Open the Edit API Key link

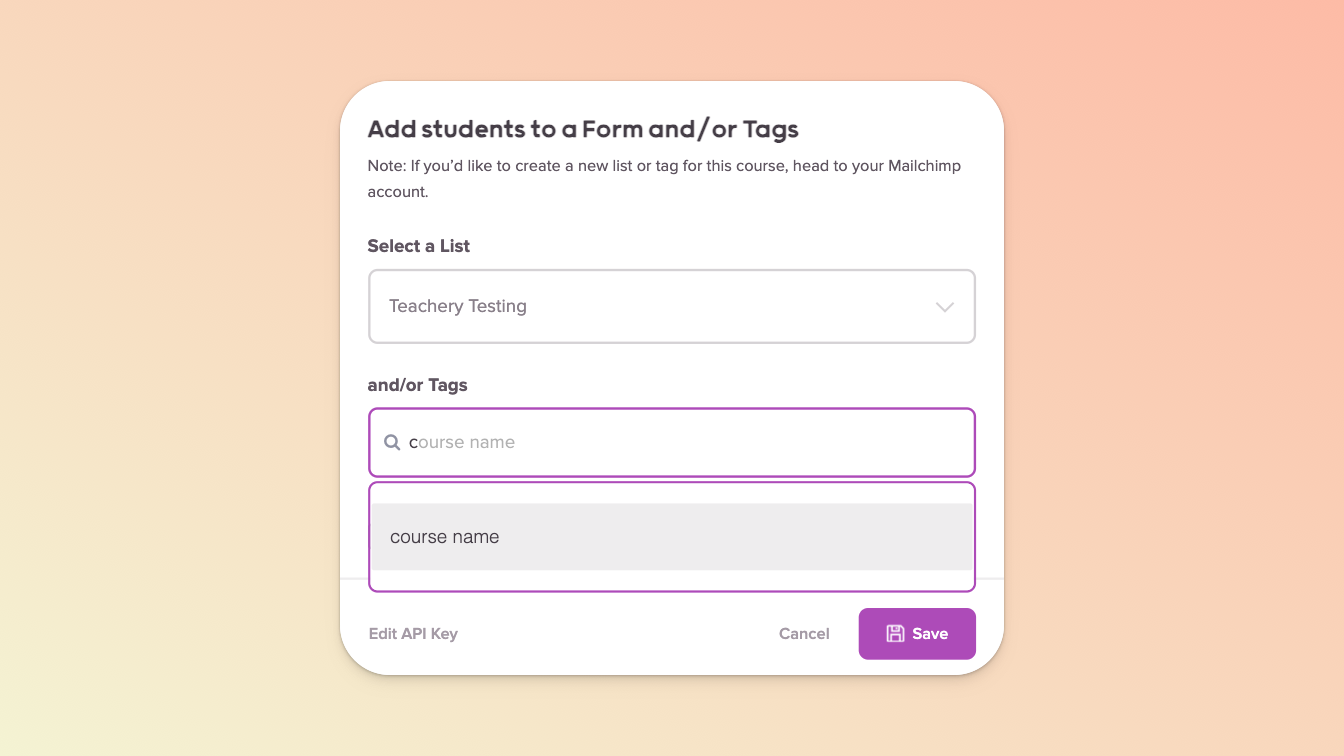pyautogui.click(x=413, y=634)
